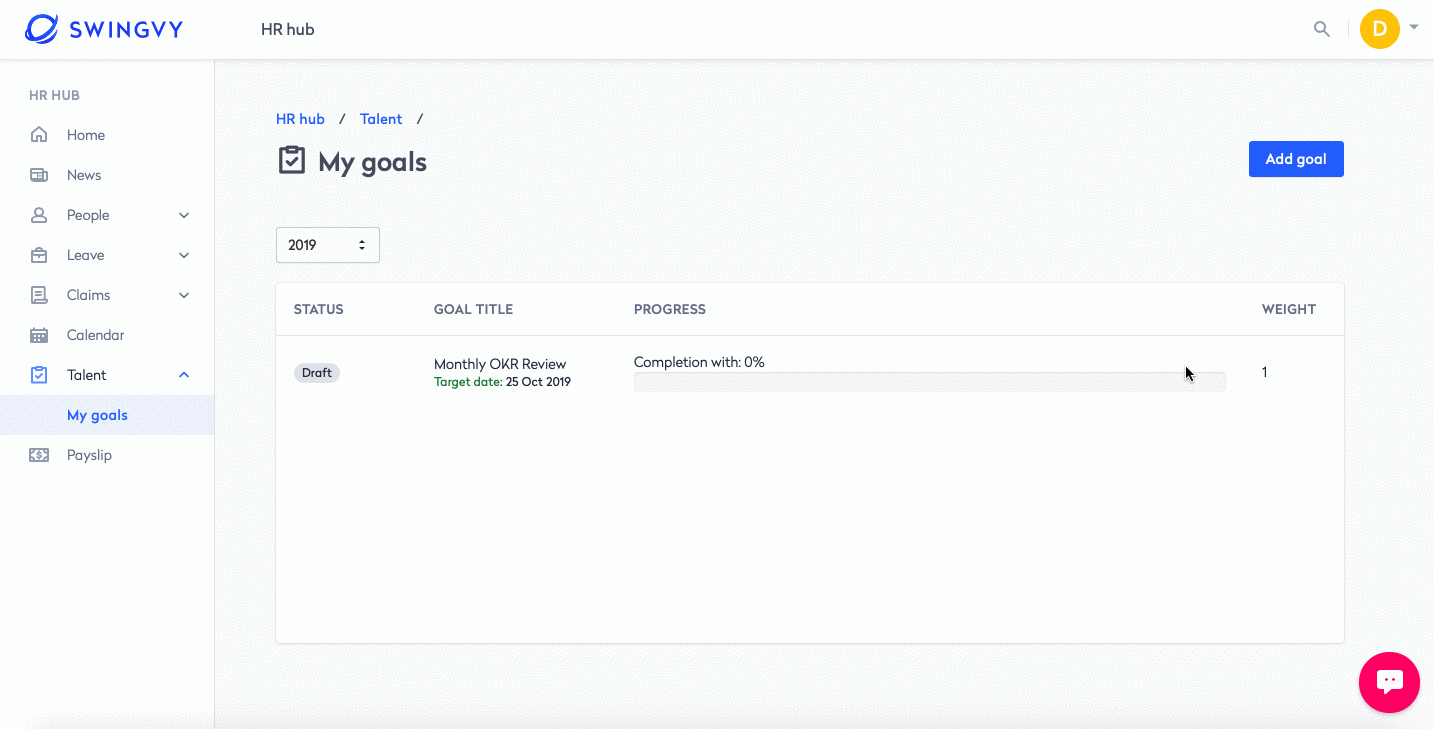
Task: Click the People person icon
Action: coord(39,215)
